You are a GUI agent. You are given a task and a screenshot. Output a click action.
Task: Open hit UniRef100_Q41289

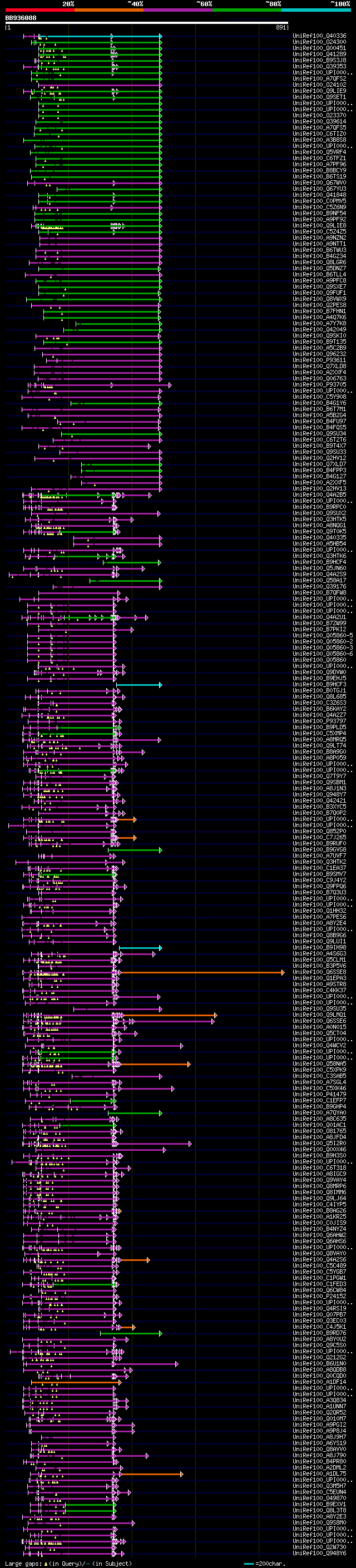click(x=319, y=54)
